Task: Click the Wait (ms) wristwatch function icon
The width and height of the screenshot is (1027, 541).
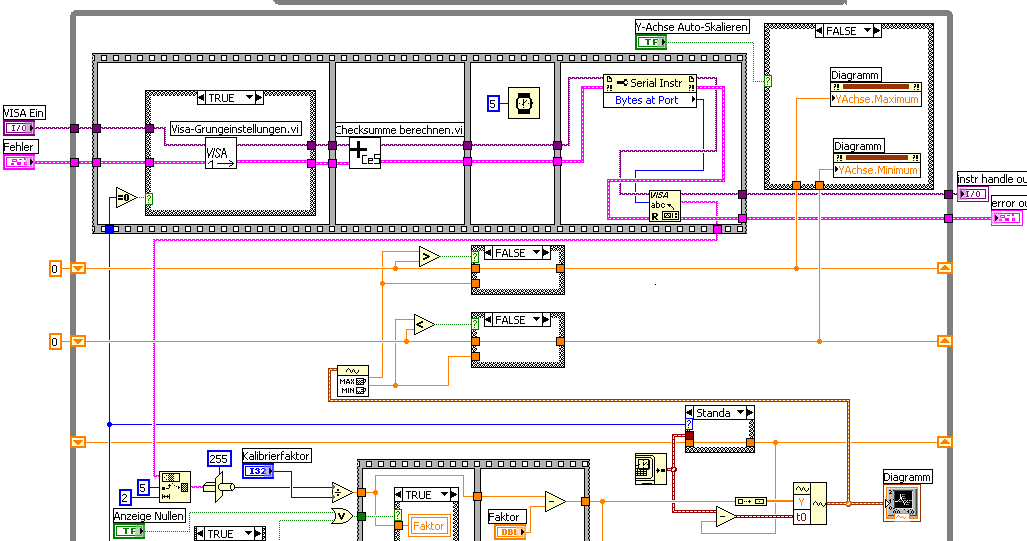Action: [524, 103]
